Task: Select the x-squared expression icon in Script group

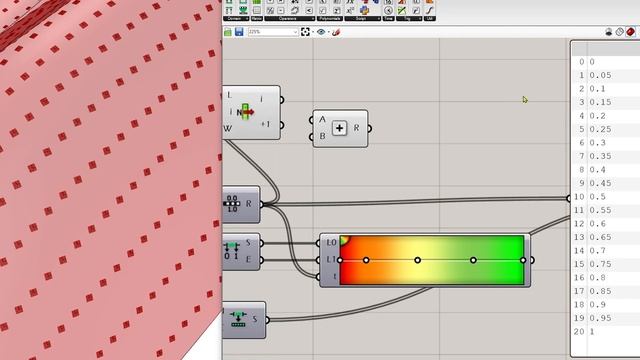Action: (x=350, y=10)
